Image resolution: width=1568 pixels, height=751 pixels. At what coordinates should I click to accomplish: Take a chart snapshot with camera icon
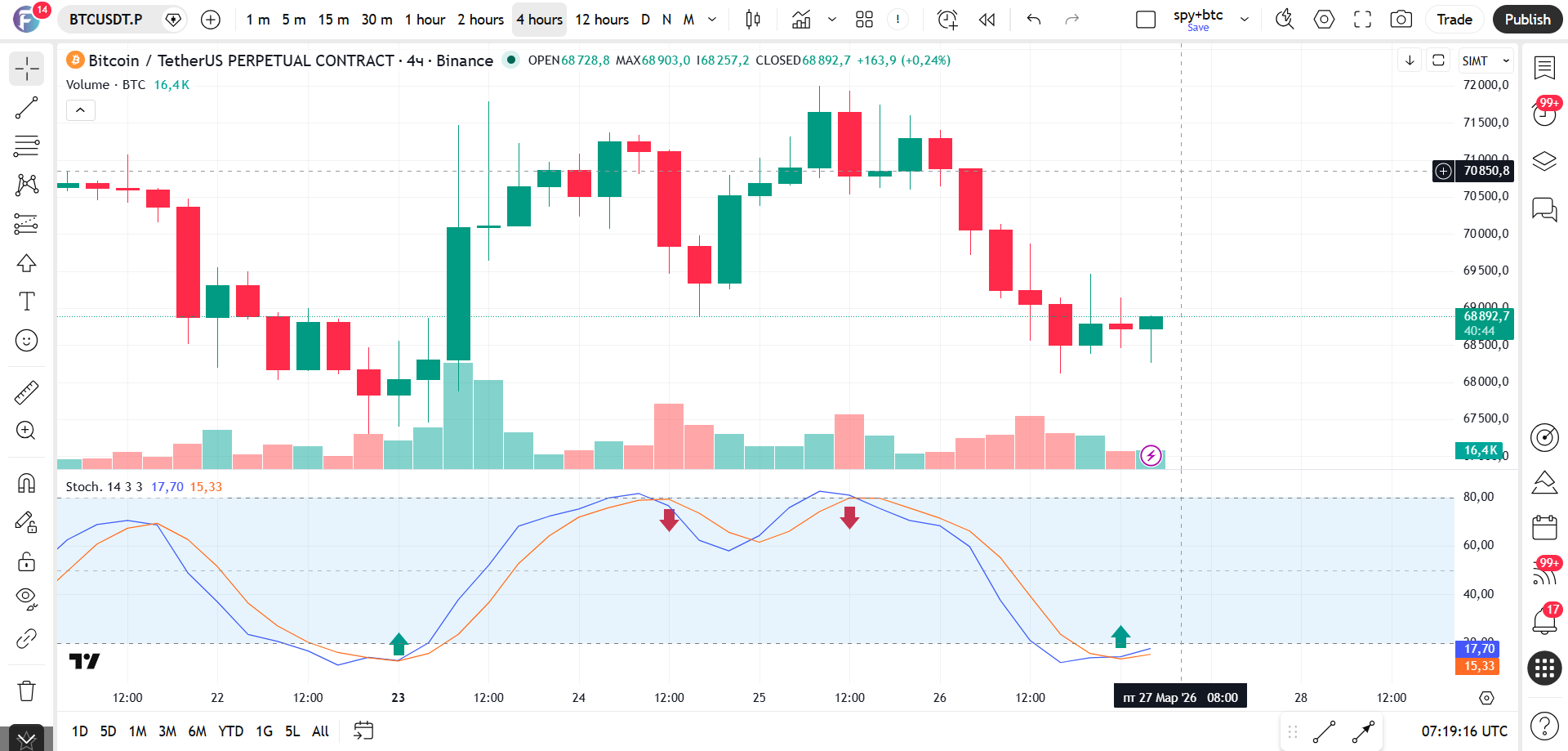(1401, 20)
